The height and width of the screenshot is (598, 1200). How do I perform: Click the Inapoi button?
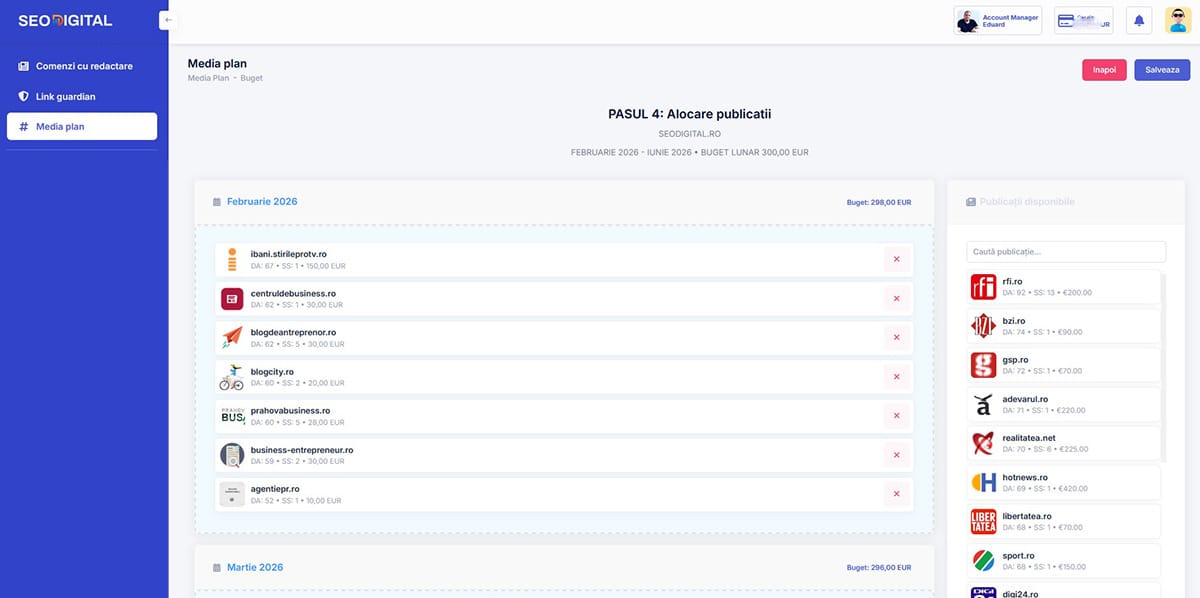(1103, 69)
